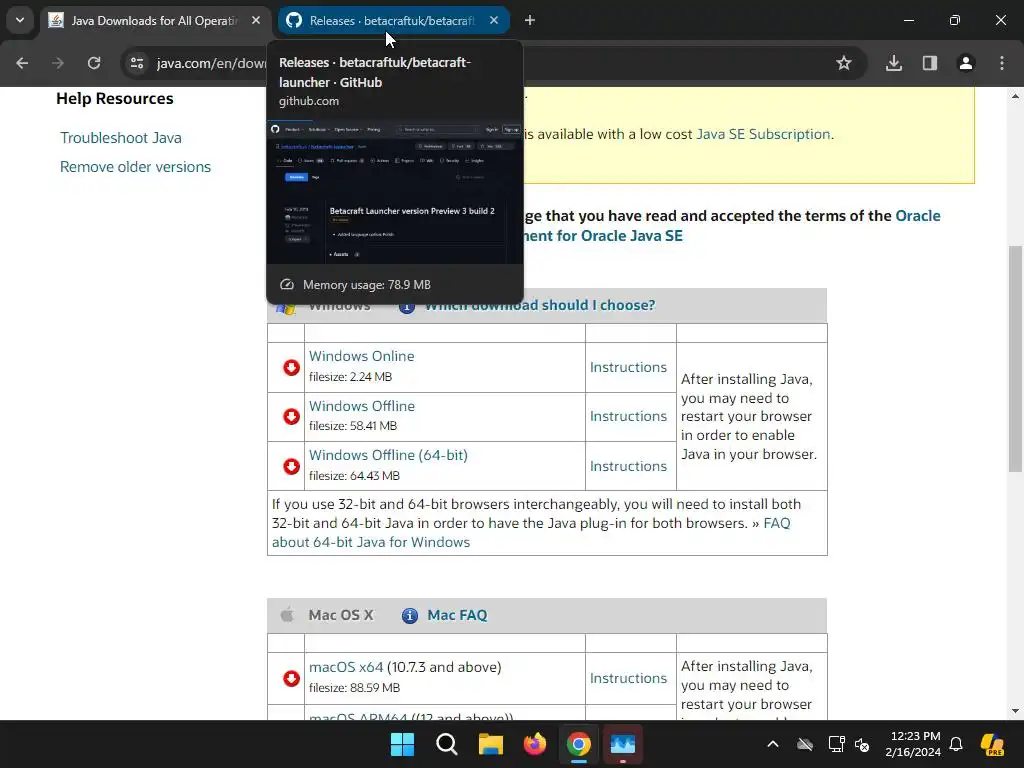
Task: Go back to previous page
Action: 22,63
